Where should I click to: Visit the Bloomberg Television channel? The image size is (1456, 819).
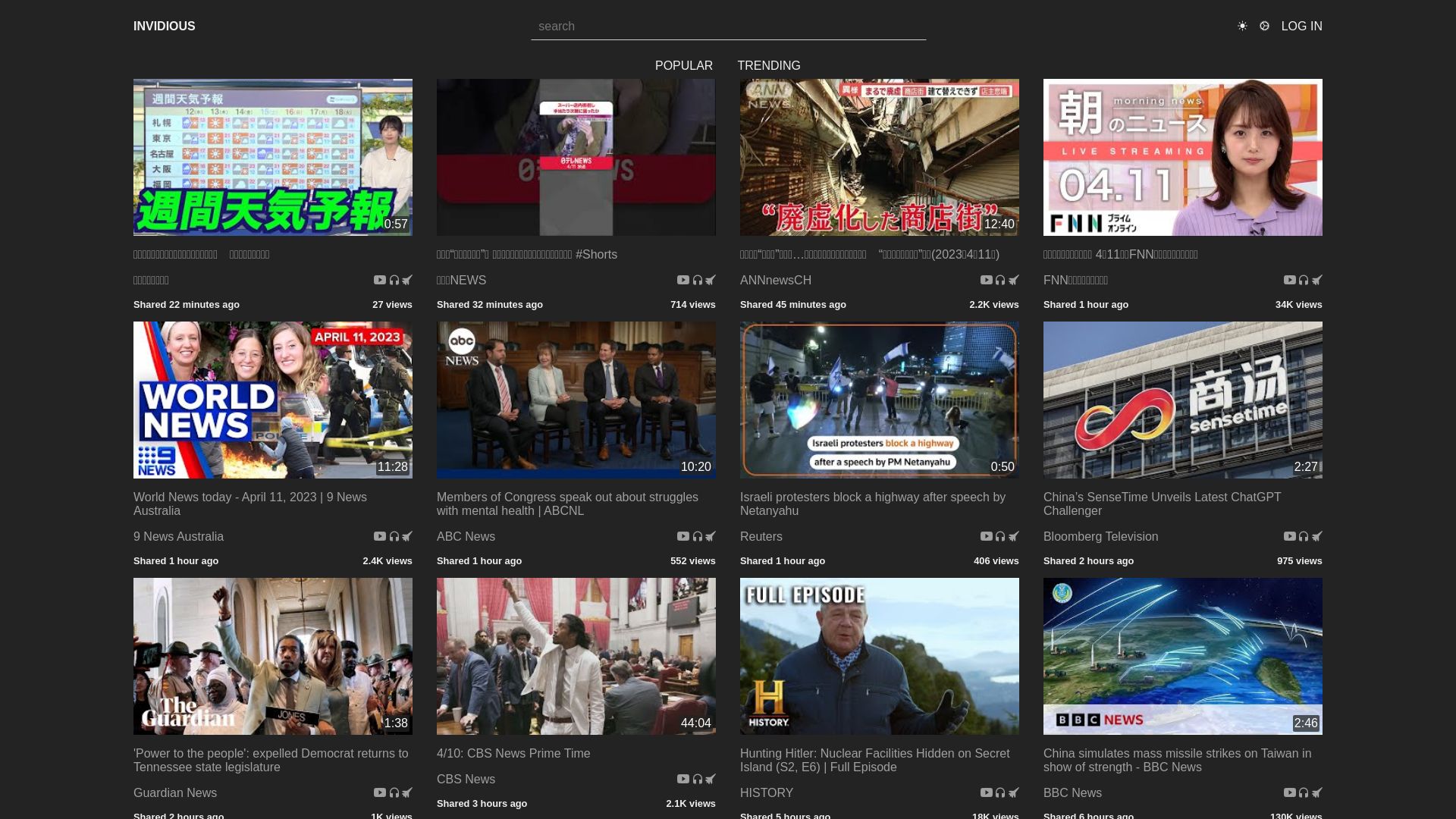coord(1100,537)
